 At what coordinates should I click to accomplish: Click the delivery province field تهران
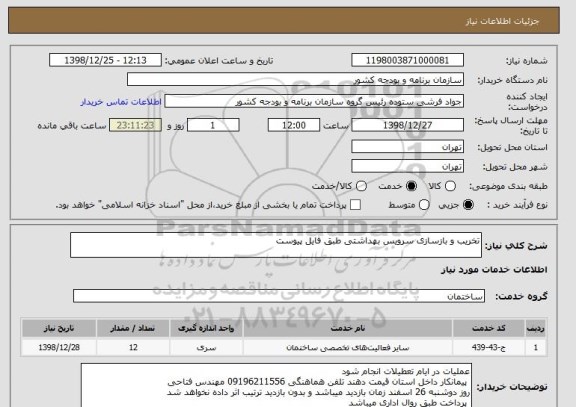(x=407, y=147)
